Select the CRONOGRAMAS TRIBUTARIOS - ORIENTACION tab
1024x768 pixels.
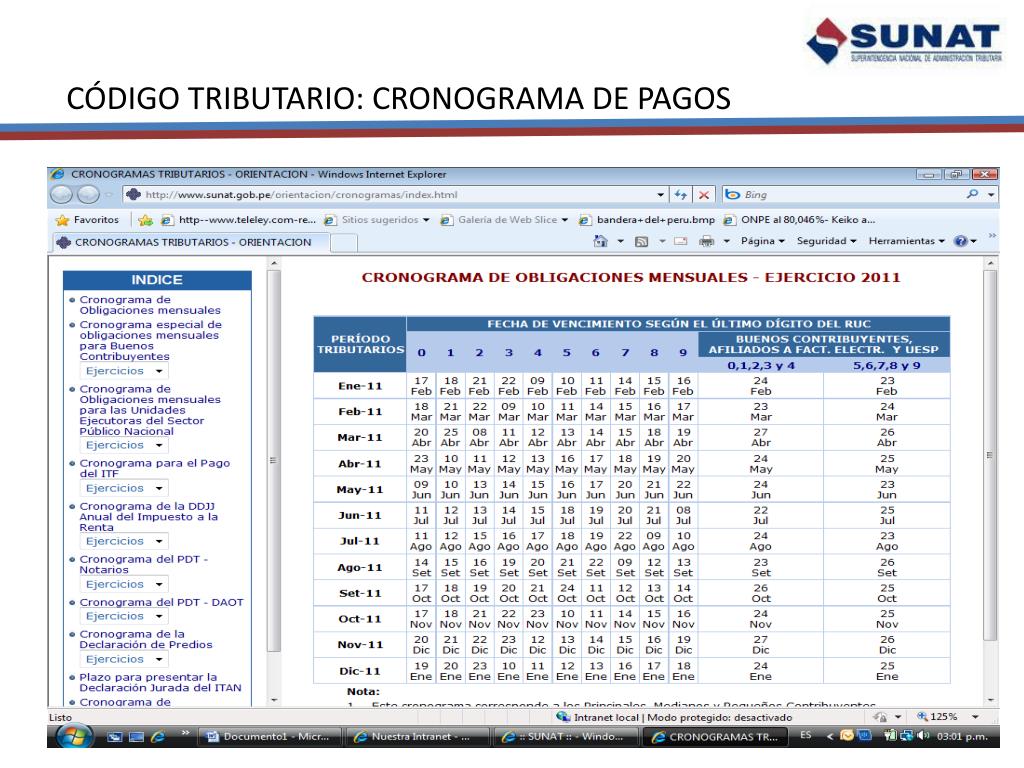click(190, 242)
